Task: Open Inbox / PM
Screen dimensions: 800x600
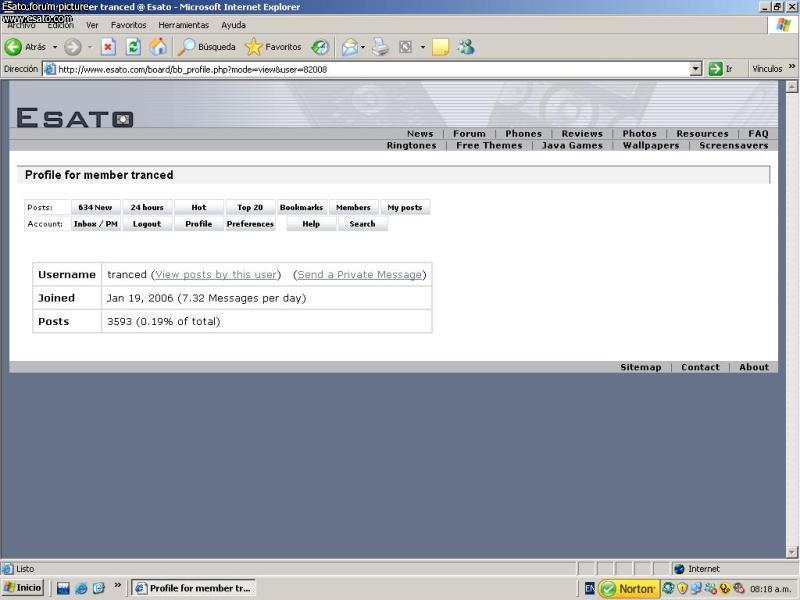Action: coord(95,224)
